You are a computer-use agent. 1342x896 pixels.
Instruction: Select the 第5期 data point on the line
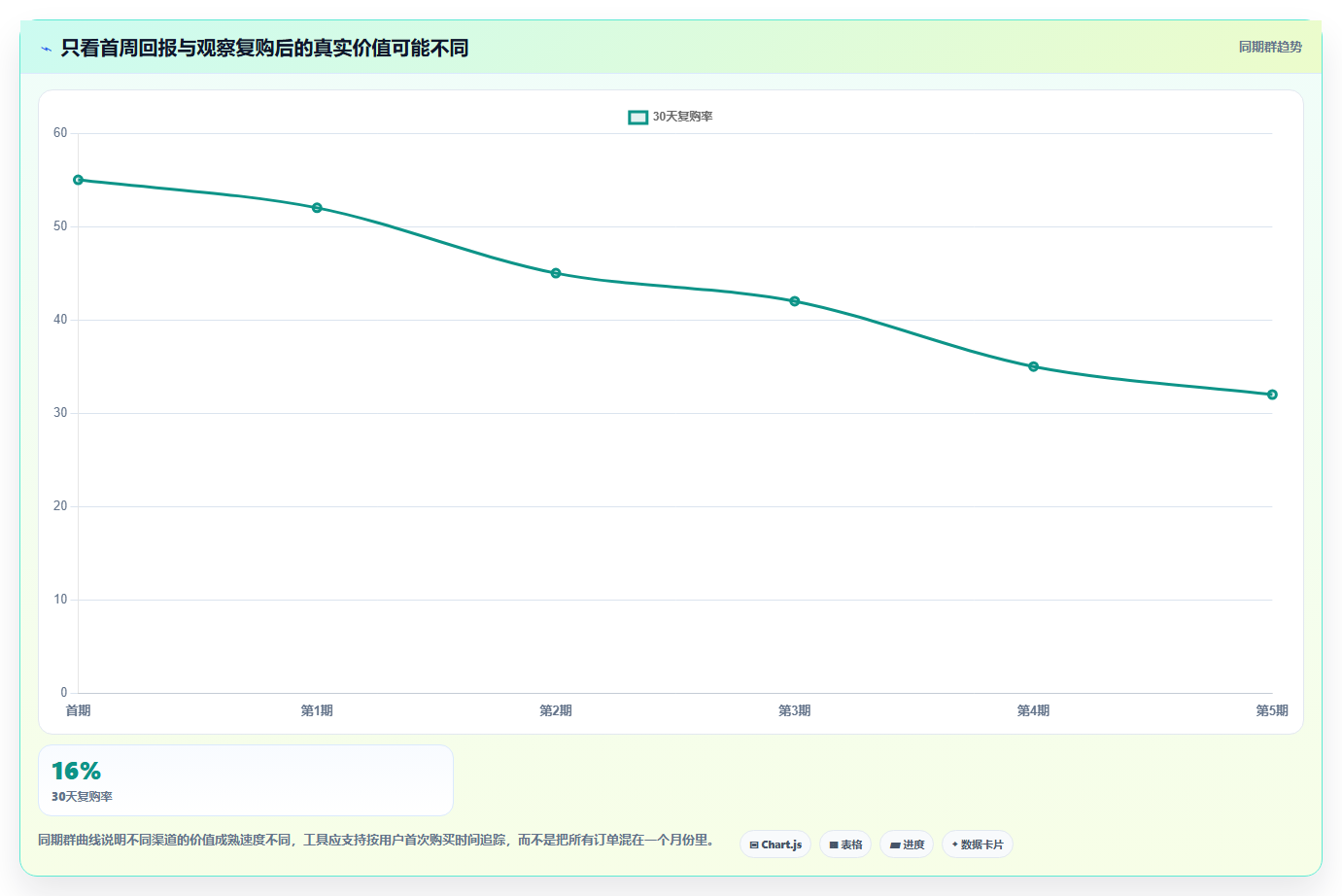(1272, 395)
